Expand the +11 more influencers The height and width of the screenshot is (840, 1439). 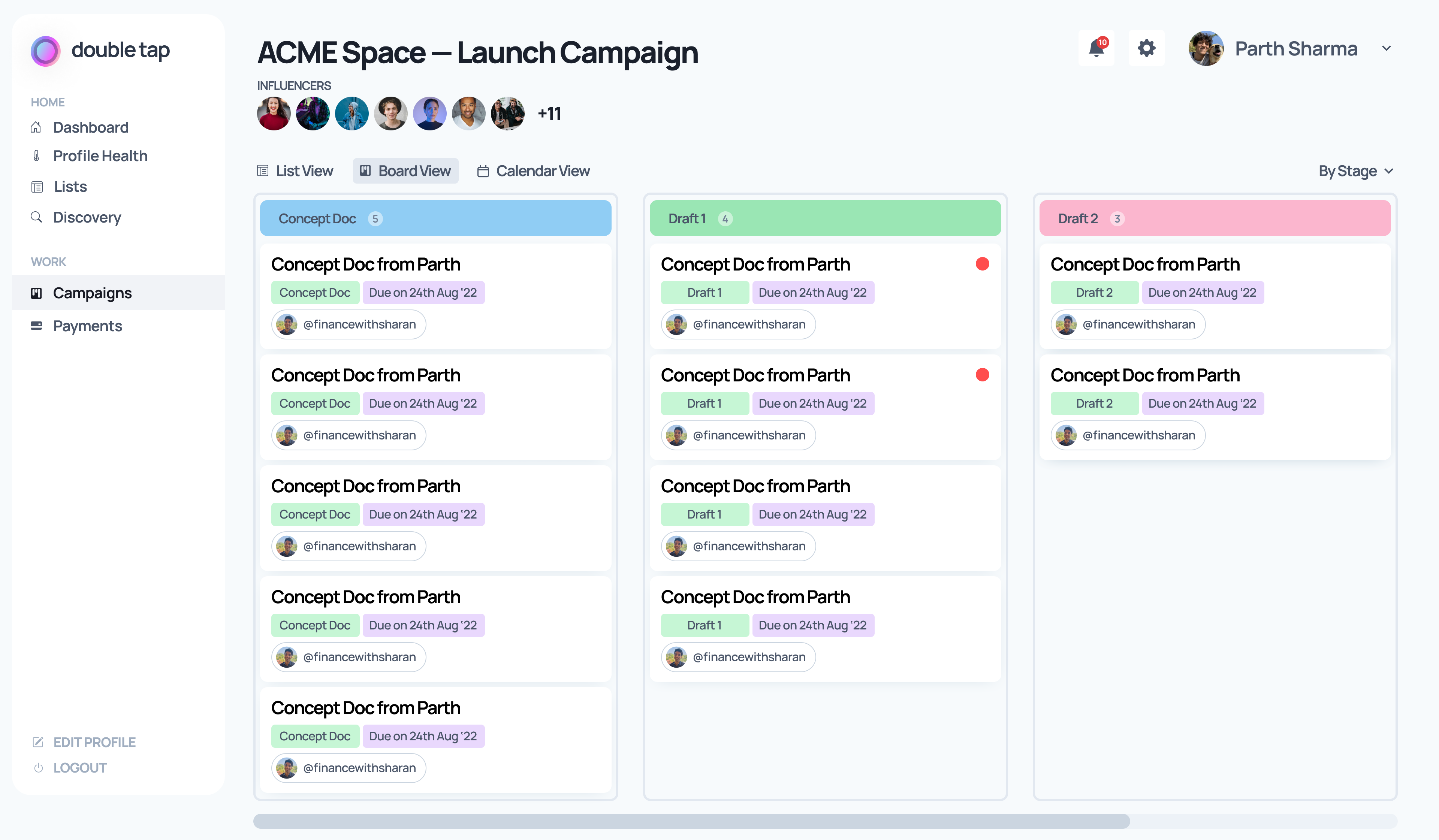(549, 114)
